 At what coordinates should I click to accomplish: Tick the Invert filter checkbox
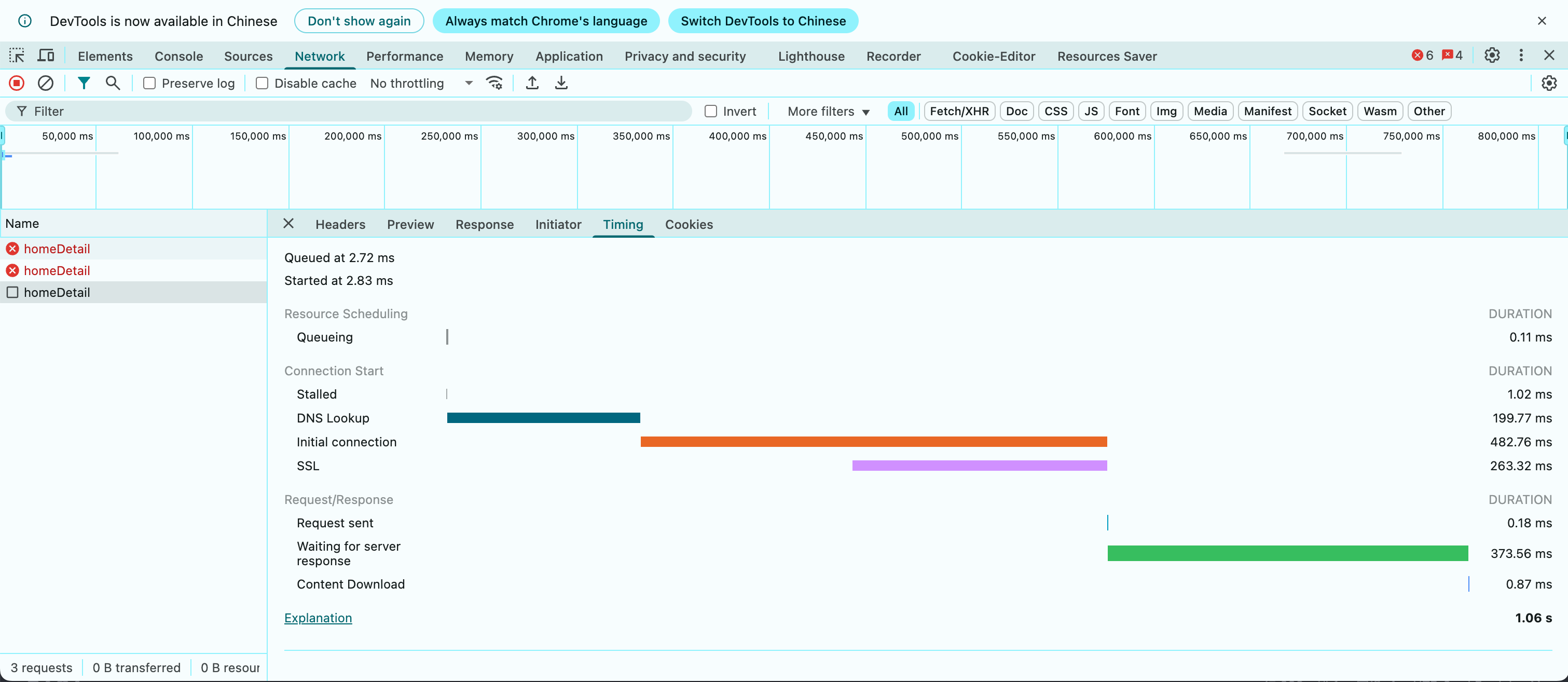click(710, 112)
